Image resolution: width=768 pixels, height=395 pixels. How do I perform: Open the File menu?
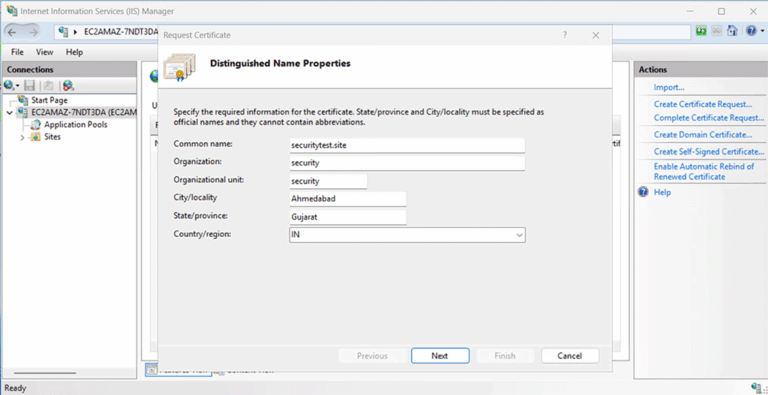coord(17,52)
